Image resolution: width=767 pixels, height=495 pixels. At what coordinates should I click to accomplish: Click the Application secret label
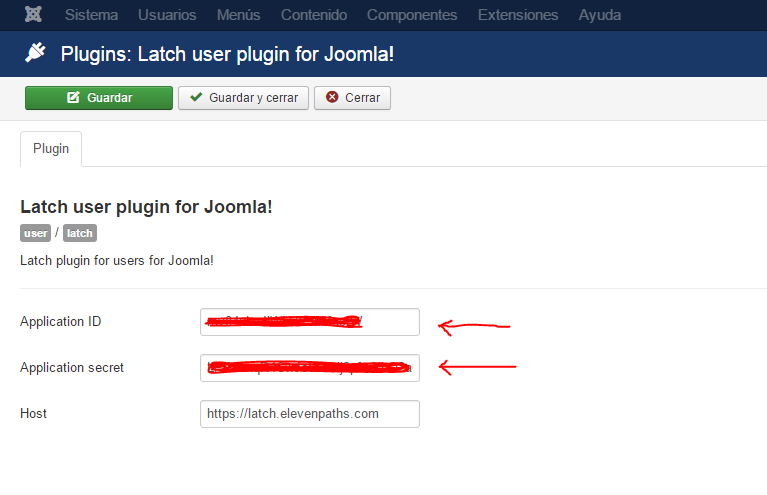(x=72, y=367)
